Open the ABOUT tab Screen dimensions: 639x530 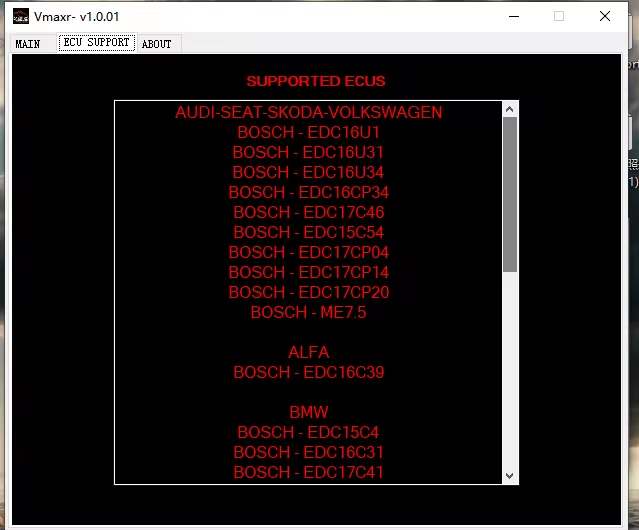coord(156,44)
